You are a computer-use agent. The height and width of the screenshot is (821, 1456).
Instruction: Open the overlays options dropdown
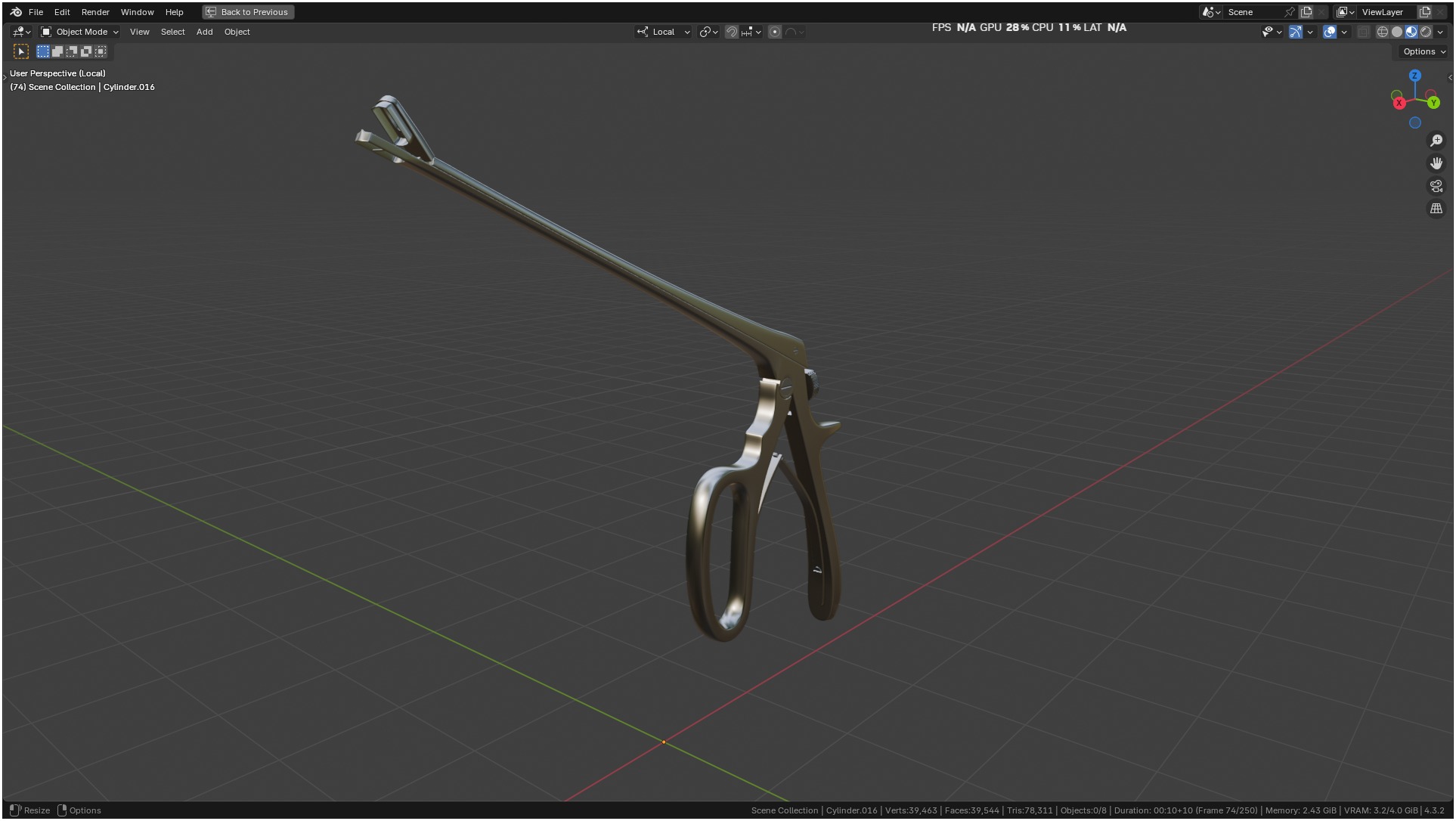pyautogui.click(x=1344, y=32)
